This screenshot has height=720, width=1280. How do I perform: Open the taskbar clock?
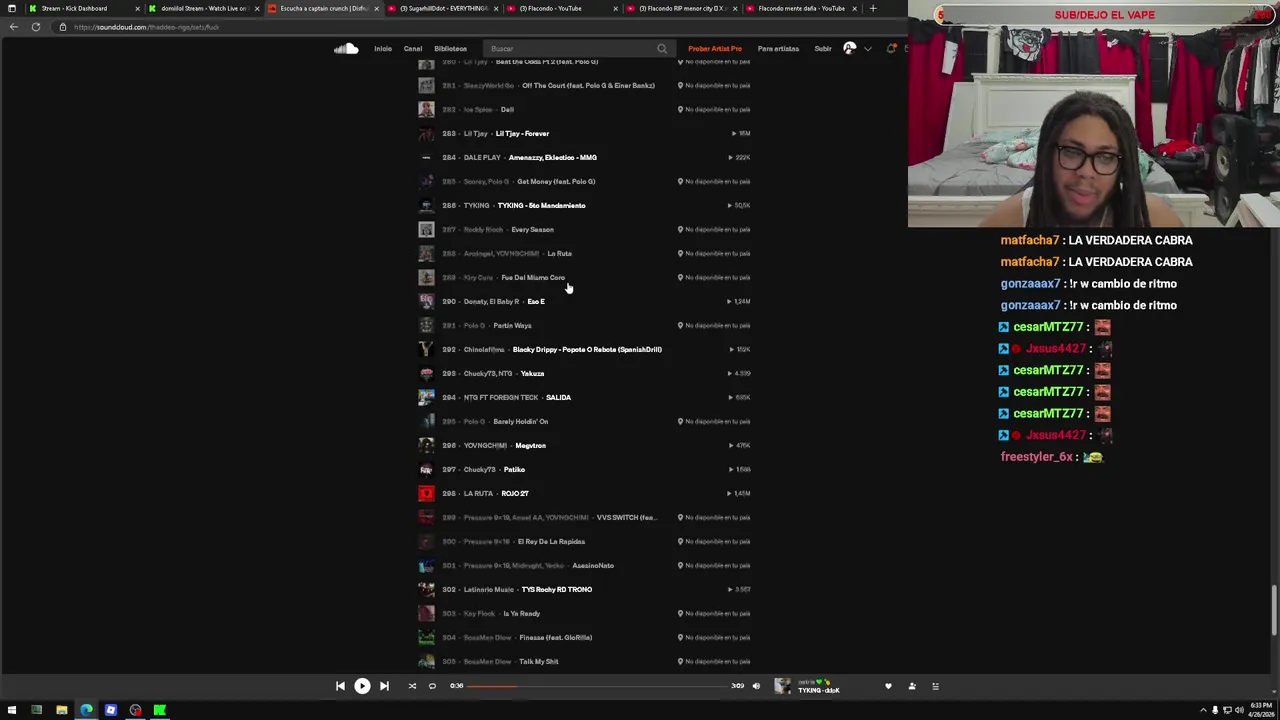coord(1260,710)
